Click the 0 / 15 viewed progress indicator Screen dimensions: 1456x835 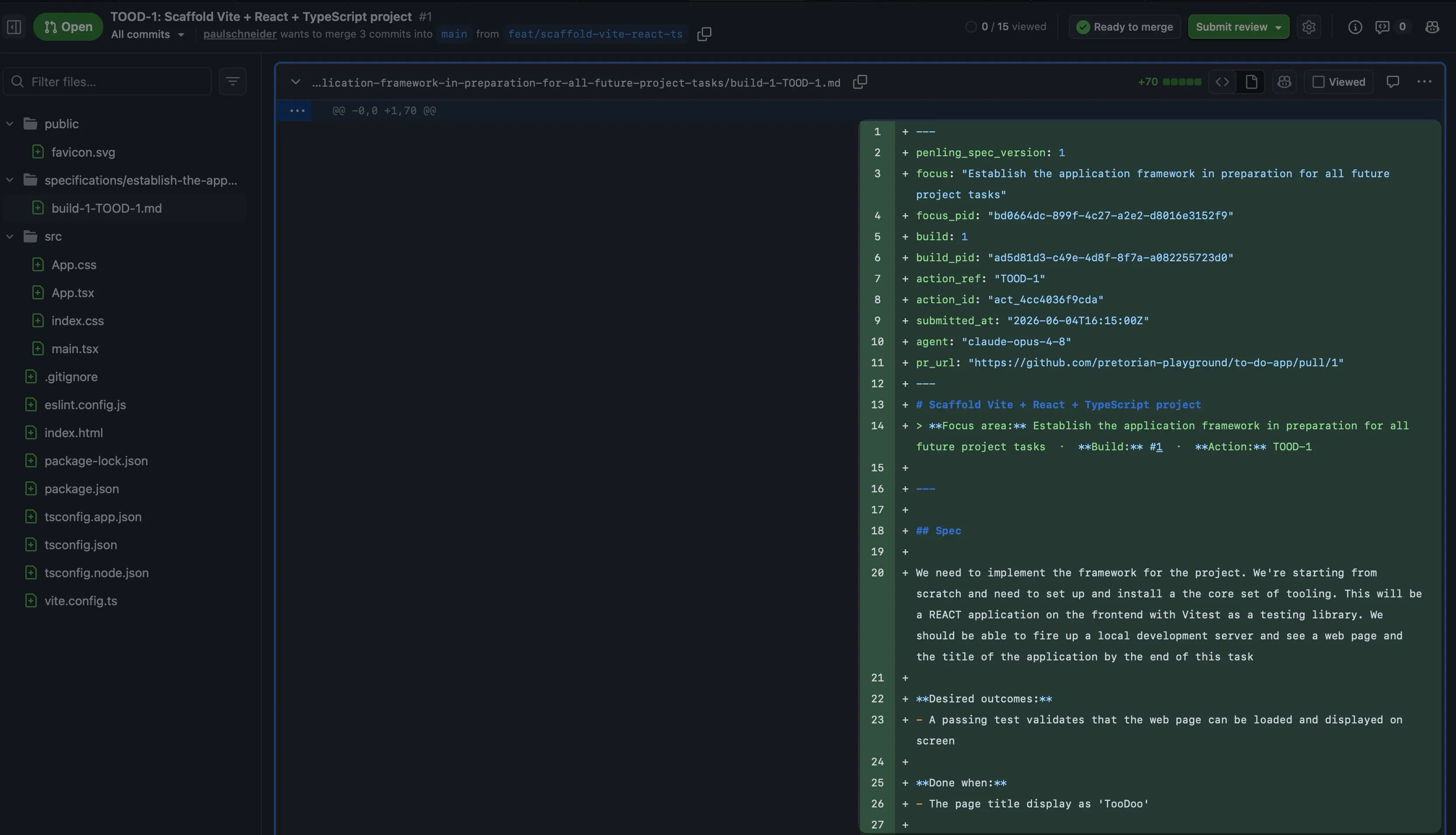pos(1006,27)
